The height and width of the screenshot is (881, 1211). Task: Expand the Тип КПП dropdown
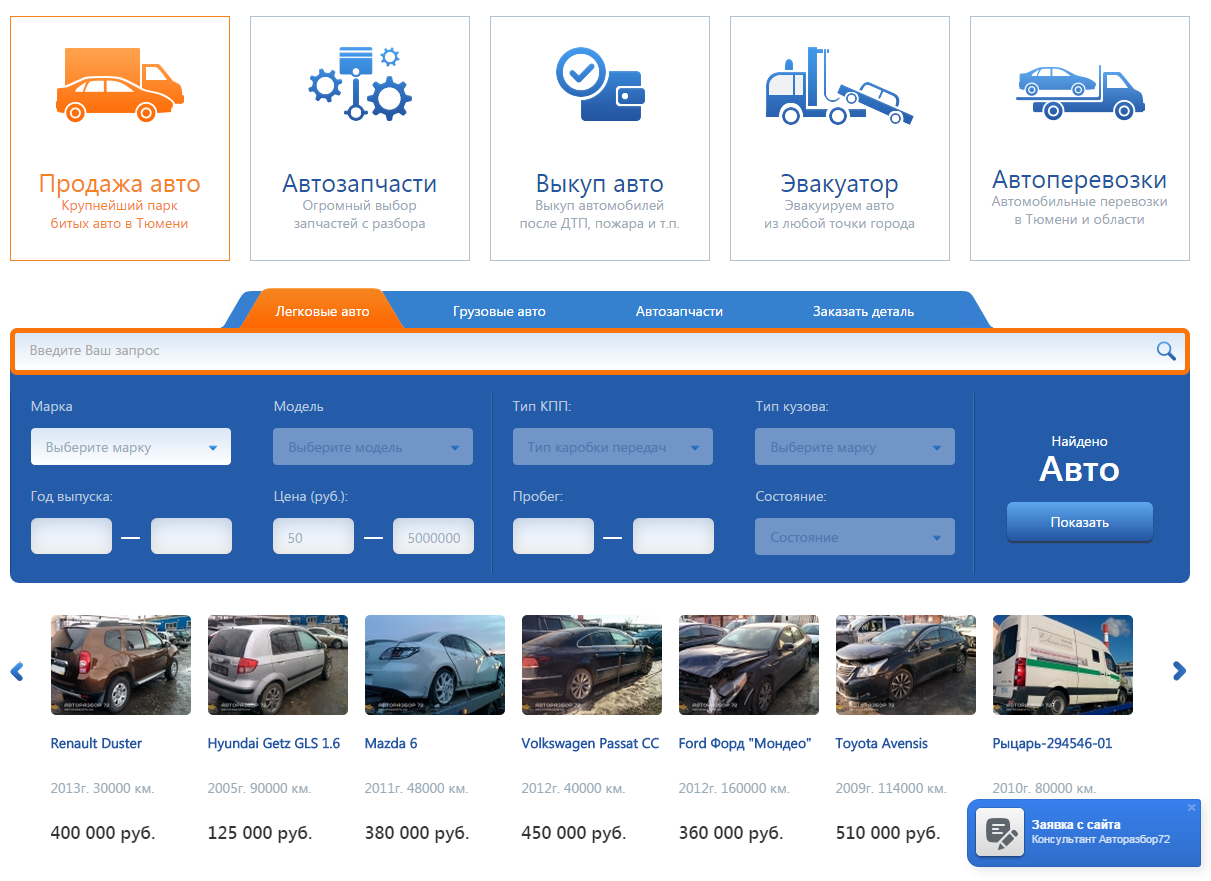click(613, 447)
